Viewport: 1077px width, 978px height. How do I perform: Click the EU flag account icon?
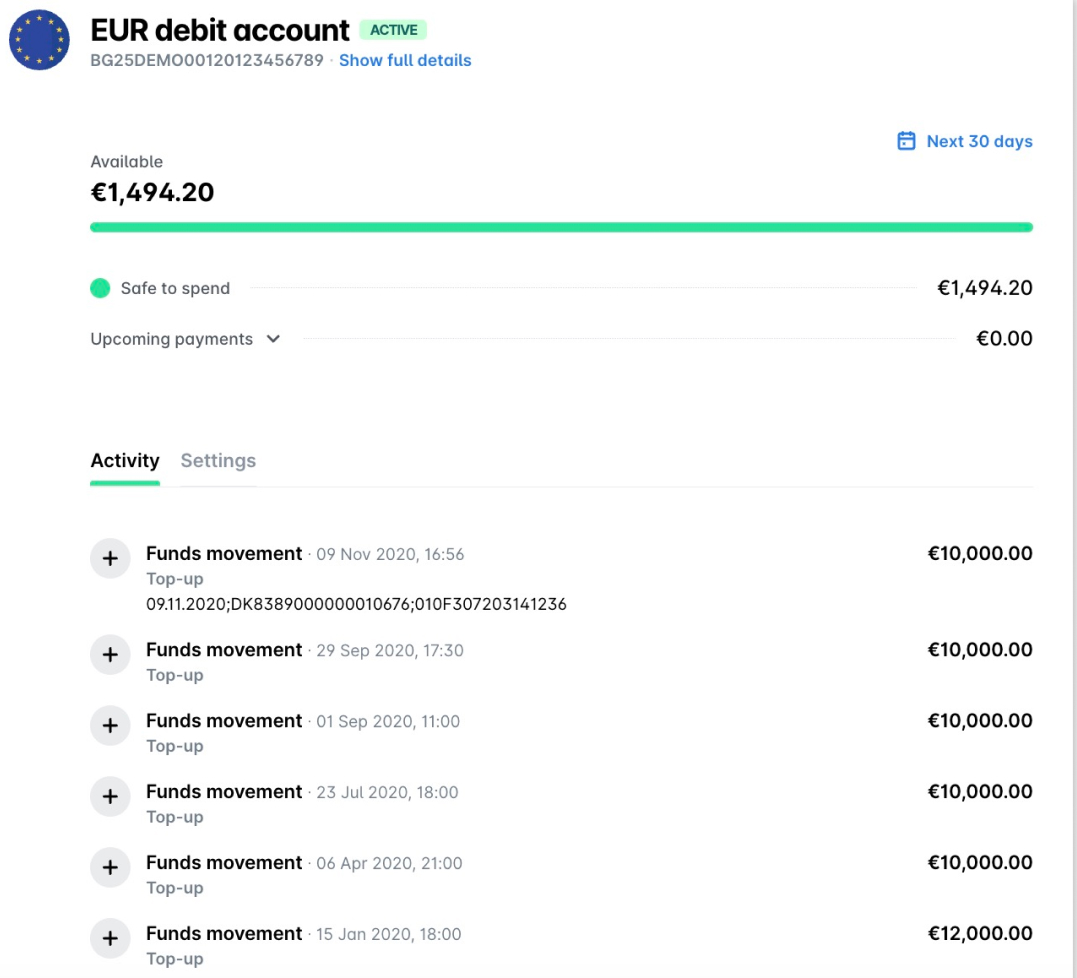pos(39,40)
